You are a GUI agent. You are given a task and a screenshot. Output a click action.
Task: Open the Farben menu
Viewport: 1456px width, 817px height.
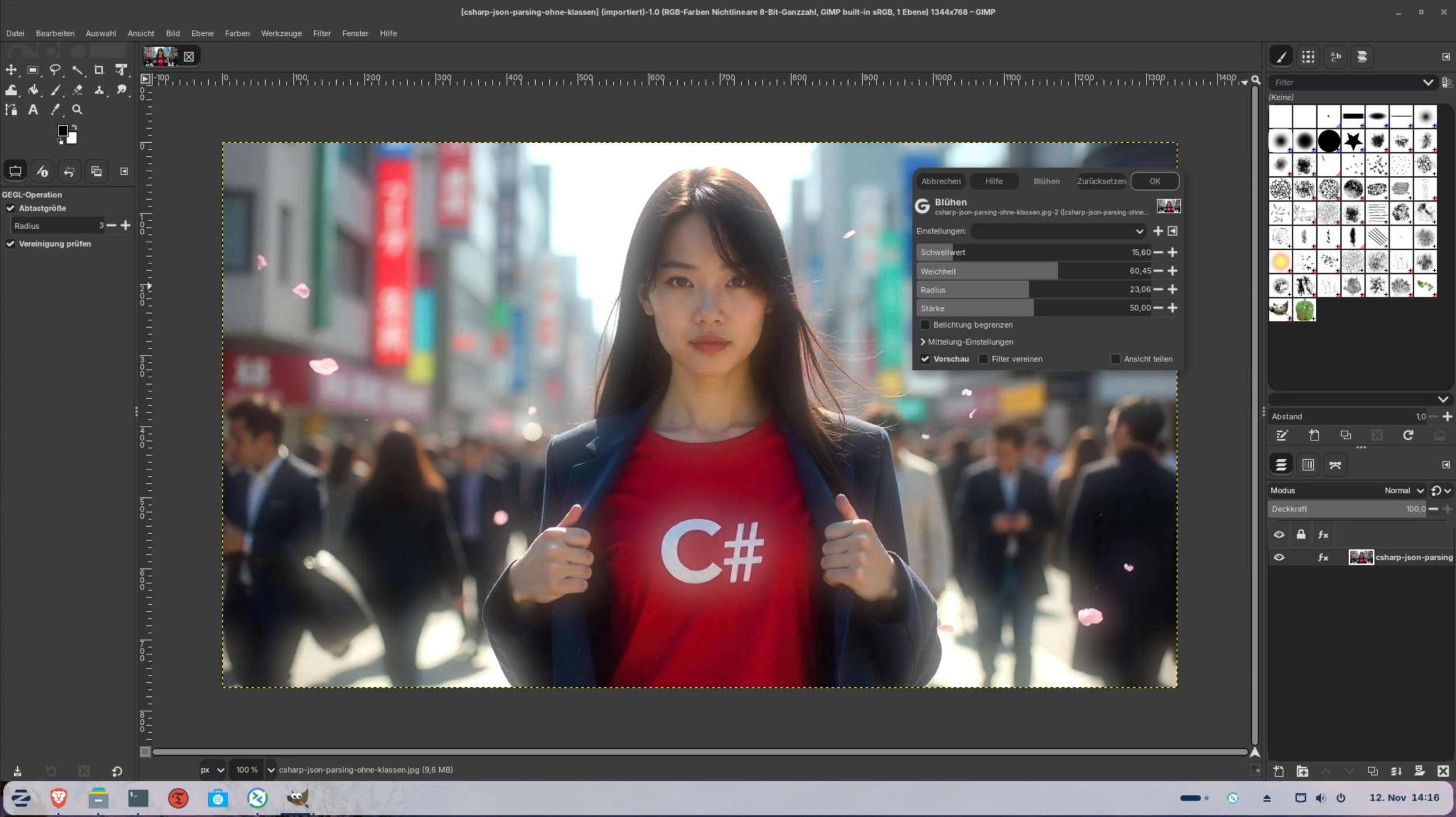pos(237,34)
